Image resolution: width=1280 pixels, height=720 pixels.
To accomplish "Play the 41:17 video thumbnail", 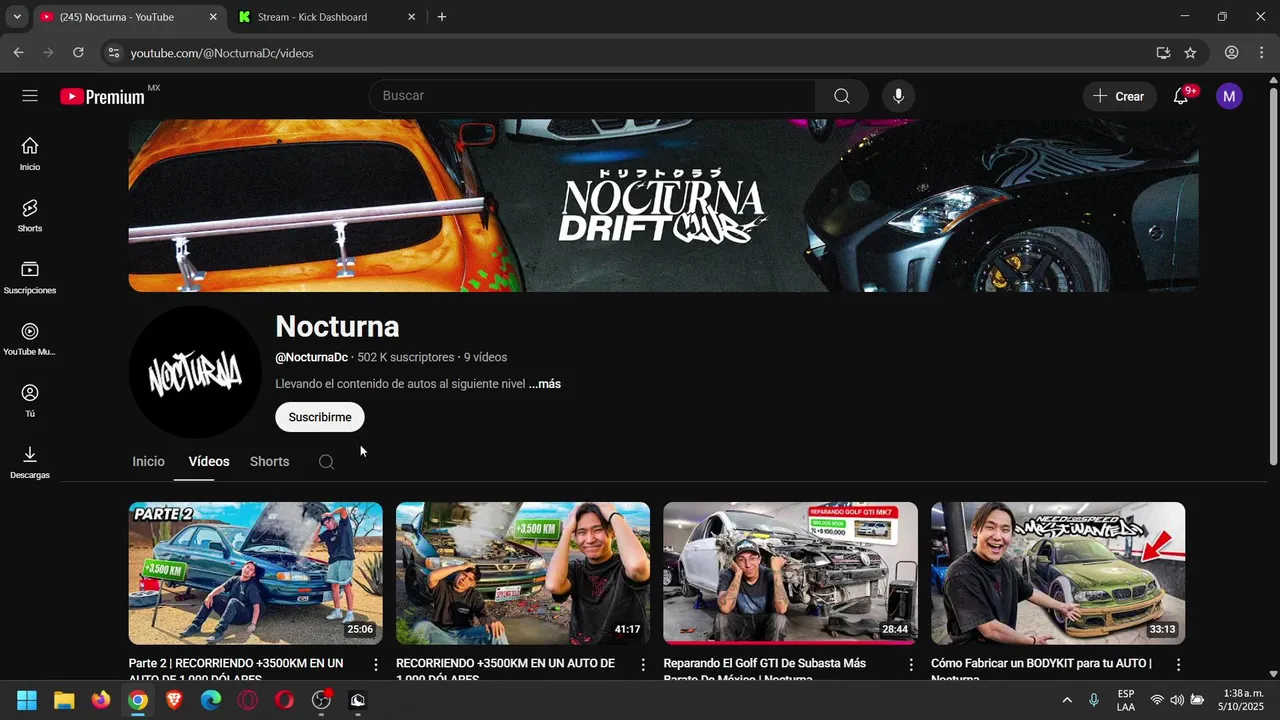I will pos(523,573).
